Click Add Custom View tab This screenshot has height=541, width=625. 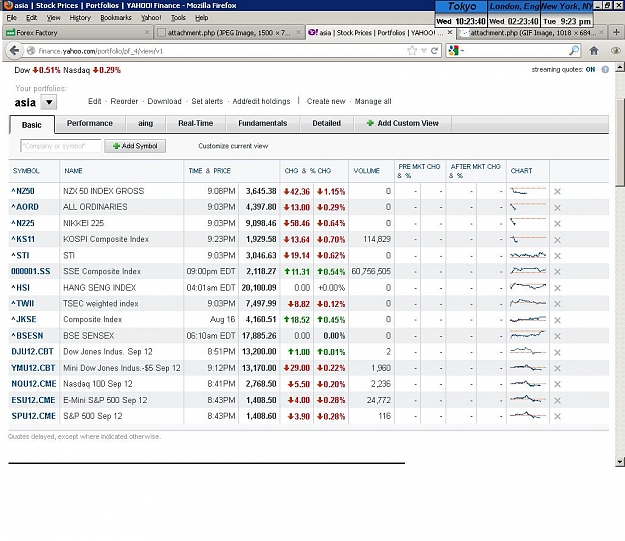click(403, 123)
